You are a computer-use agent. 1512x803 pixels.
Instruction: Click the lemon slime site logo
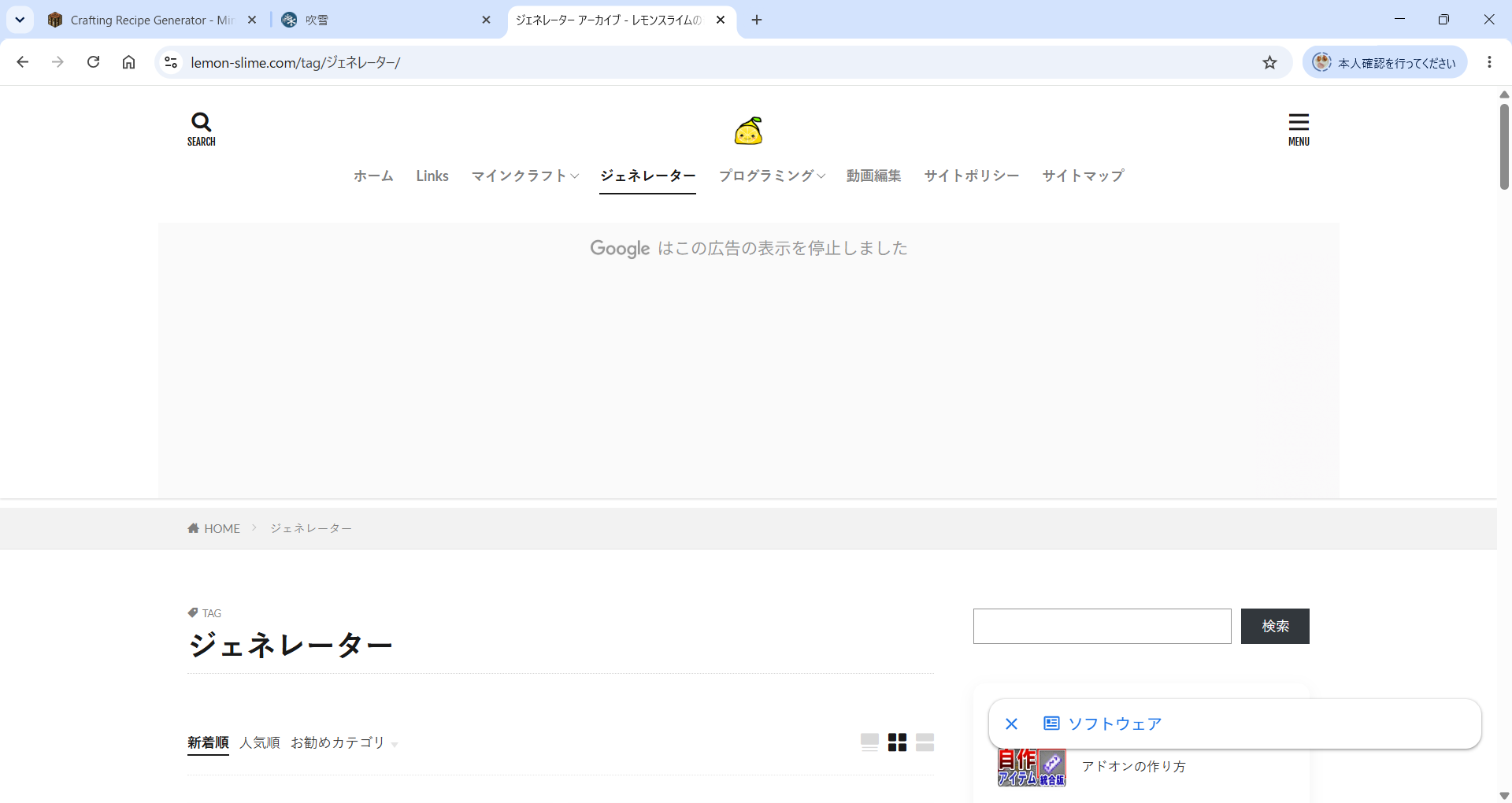click(748, 131)
